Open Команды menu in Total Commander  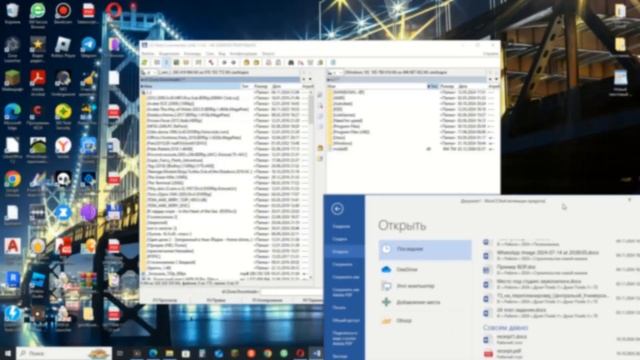[x=192, y=53]
